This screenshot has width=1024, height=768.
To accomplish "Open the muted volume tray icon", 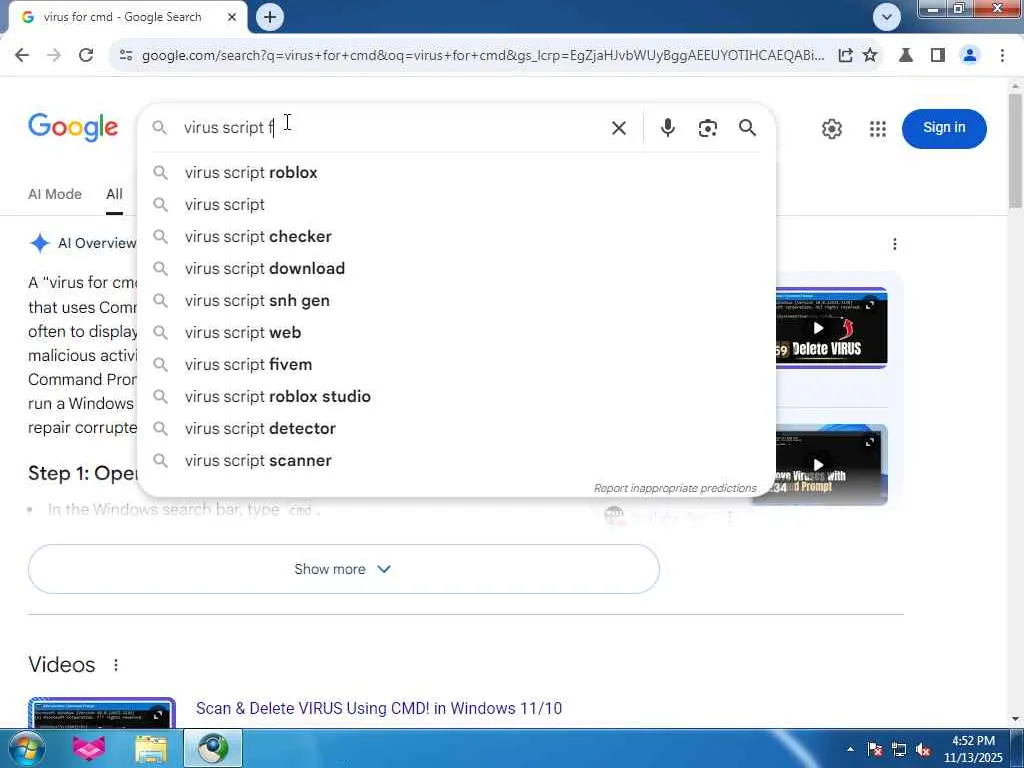I will 923,750.
